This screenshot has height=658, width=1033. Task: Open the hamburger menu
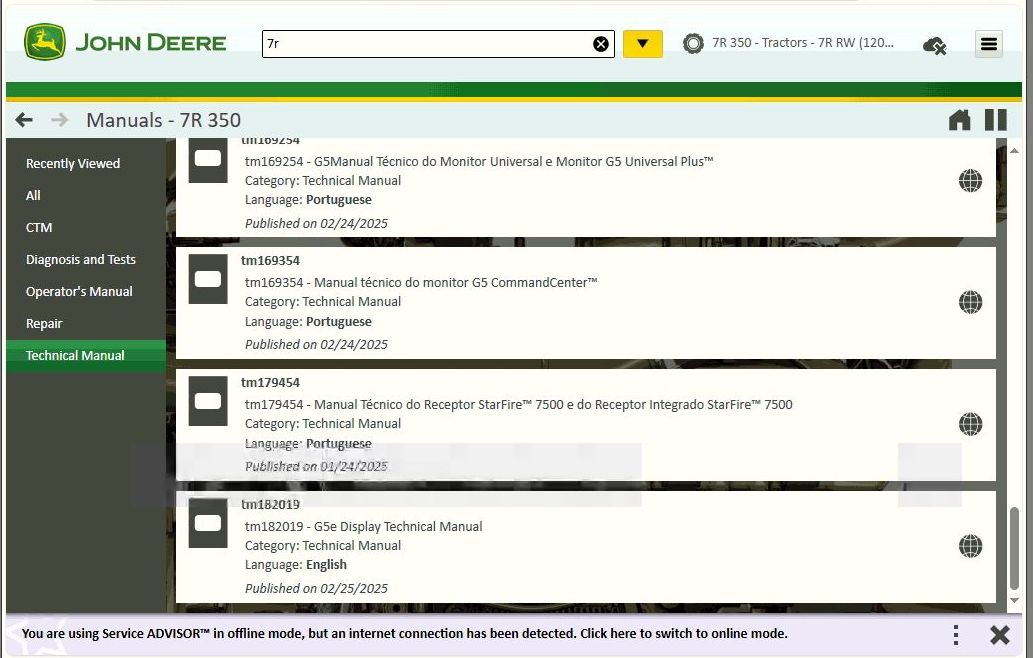pos(988,44)
